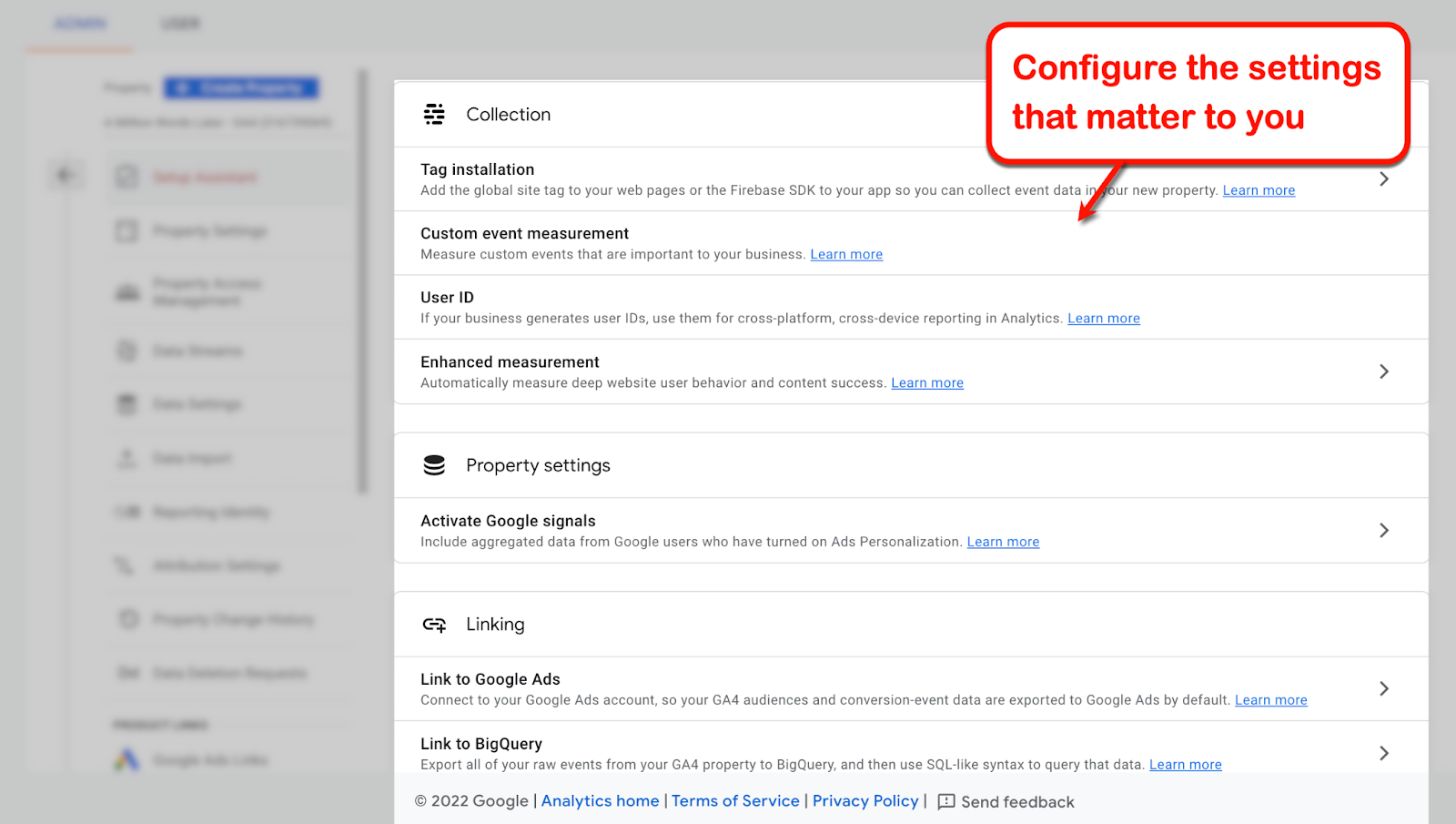Switch to the USER tab
Image resolution: width=1456 pixels, height=824 pixels.
coord(180,24)
